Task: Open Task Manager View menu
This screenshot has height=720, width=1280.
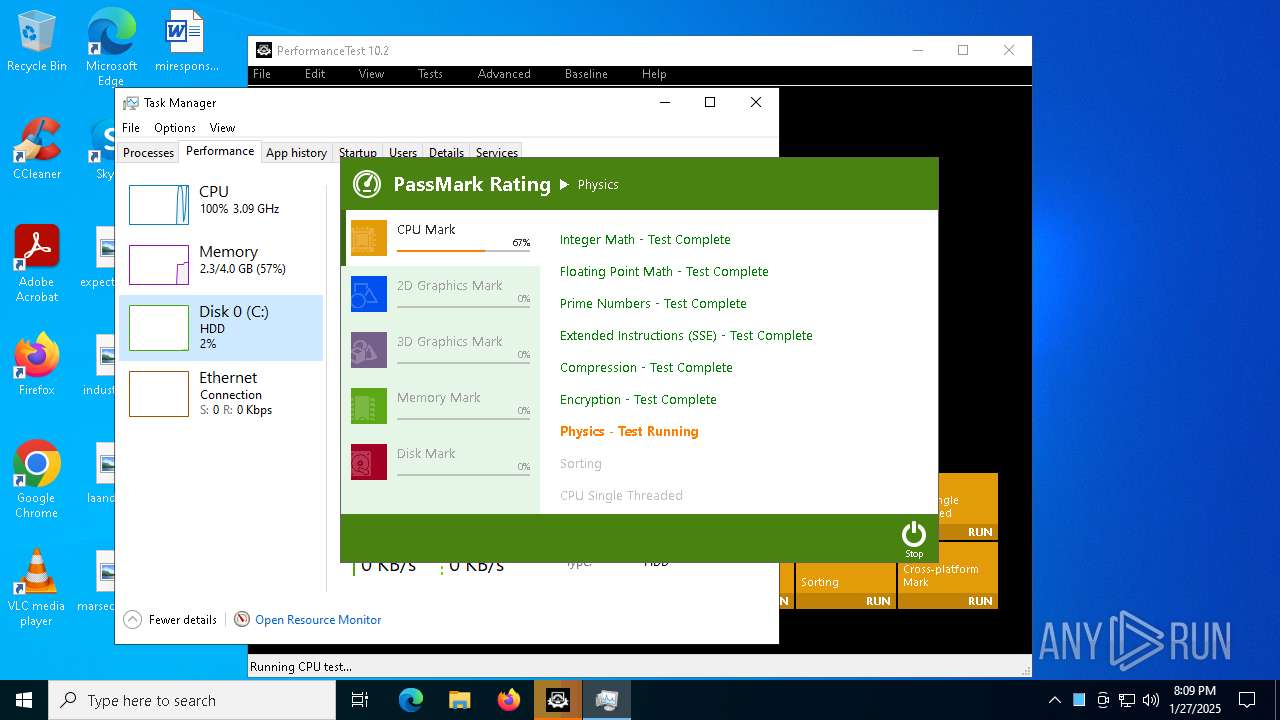Action: (x=222, y=128)
